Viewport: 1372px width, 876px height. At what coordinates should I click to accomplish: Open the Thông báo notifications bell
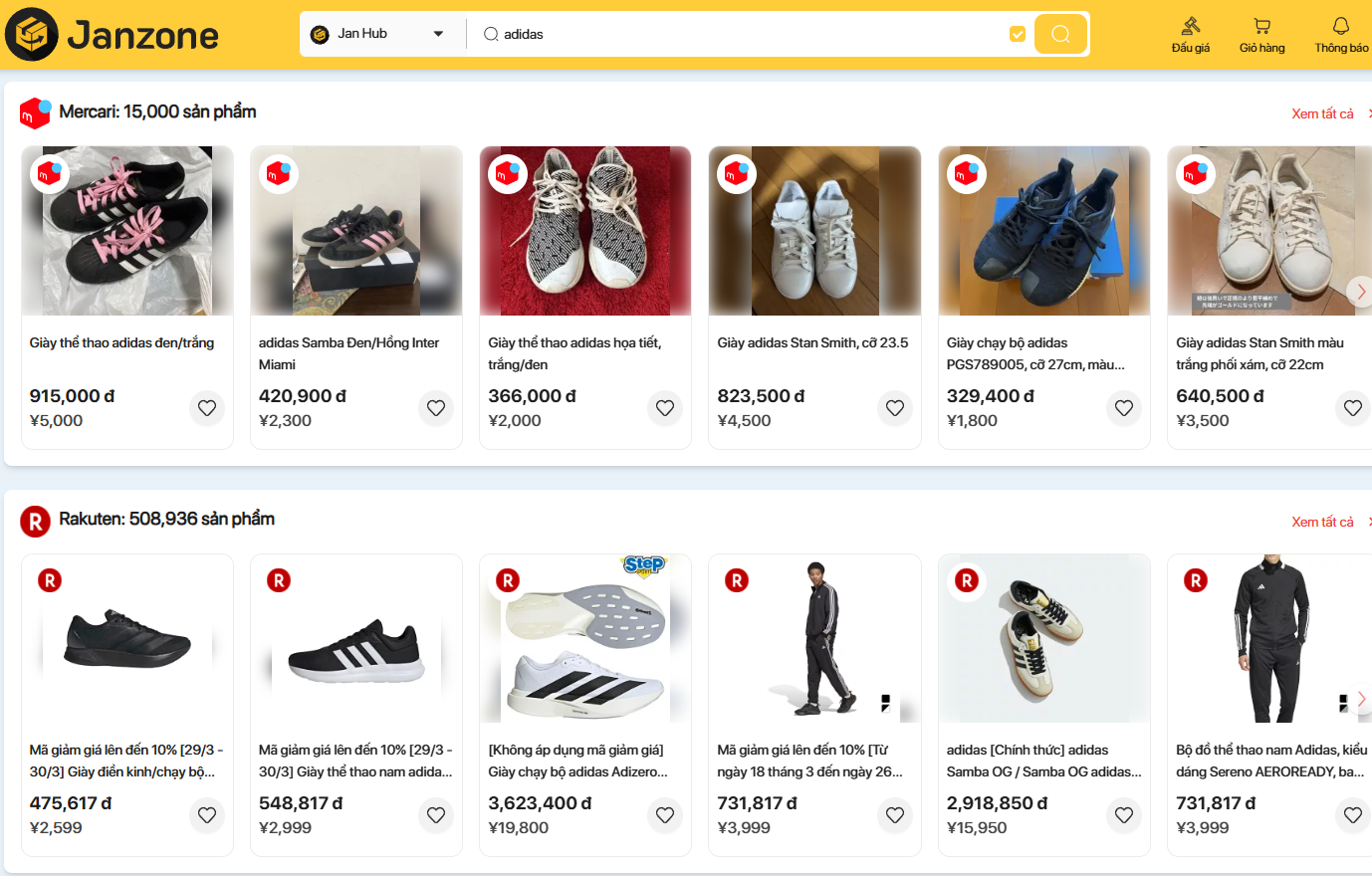[x=1340, y=34]
